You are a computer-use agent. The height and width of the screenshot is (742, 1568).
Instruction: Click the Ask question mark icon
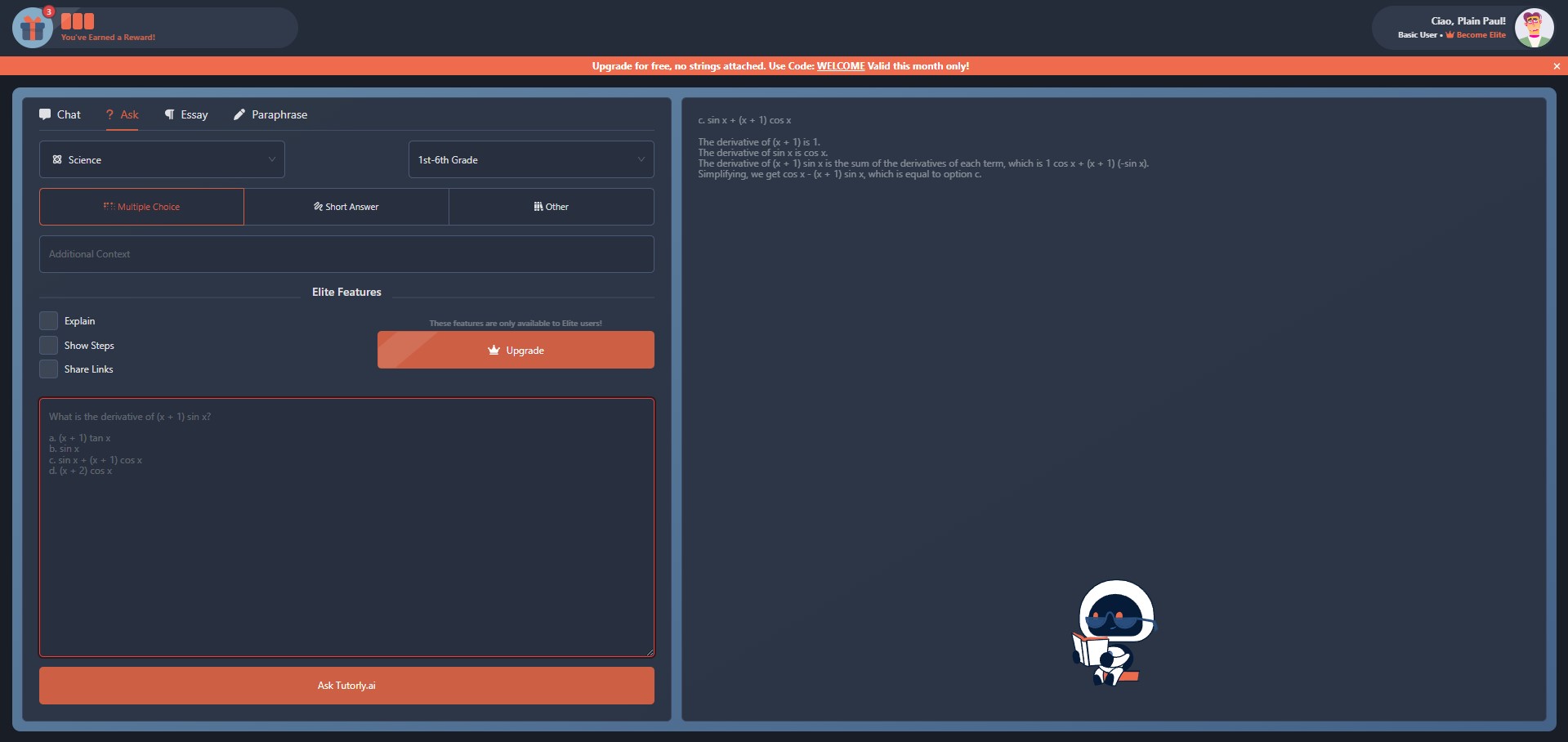tap(109, 114)
